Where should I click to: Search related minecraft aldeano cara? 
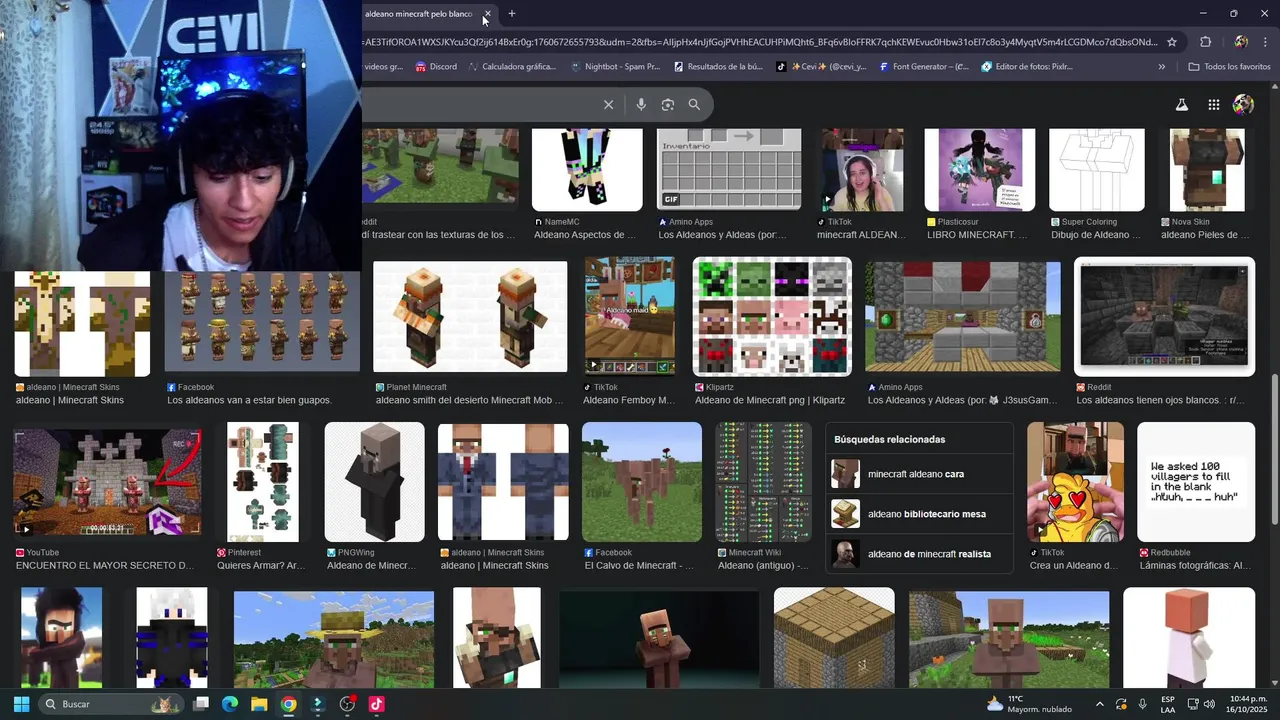click(x=919, y=474)
